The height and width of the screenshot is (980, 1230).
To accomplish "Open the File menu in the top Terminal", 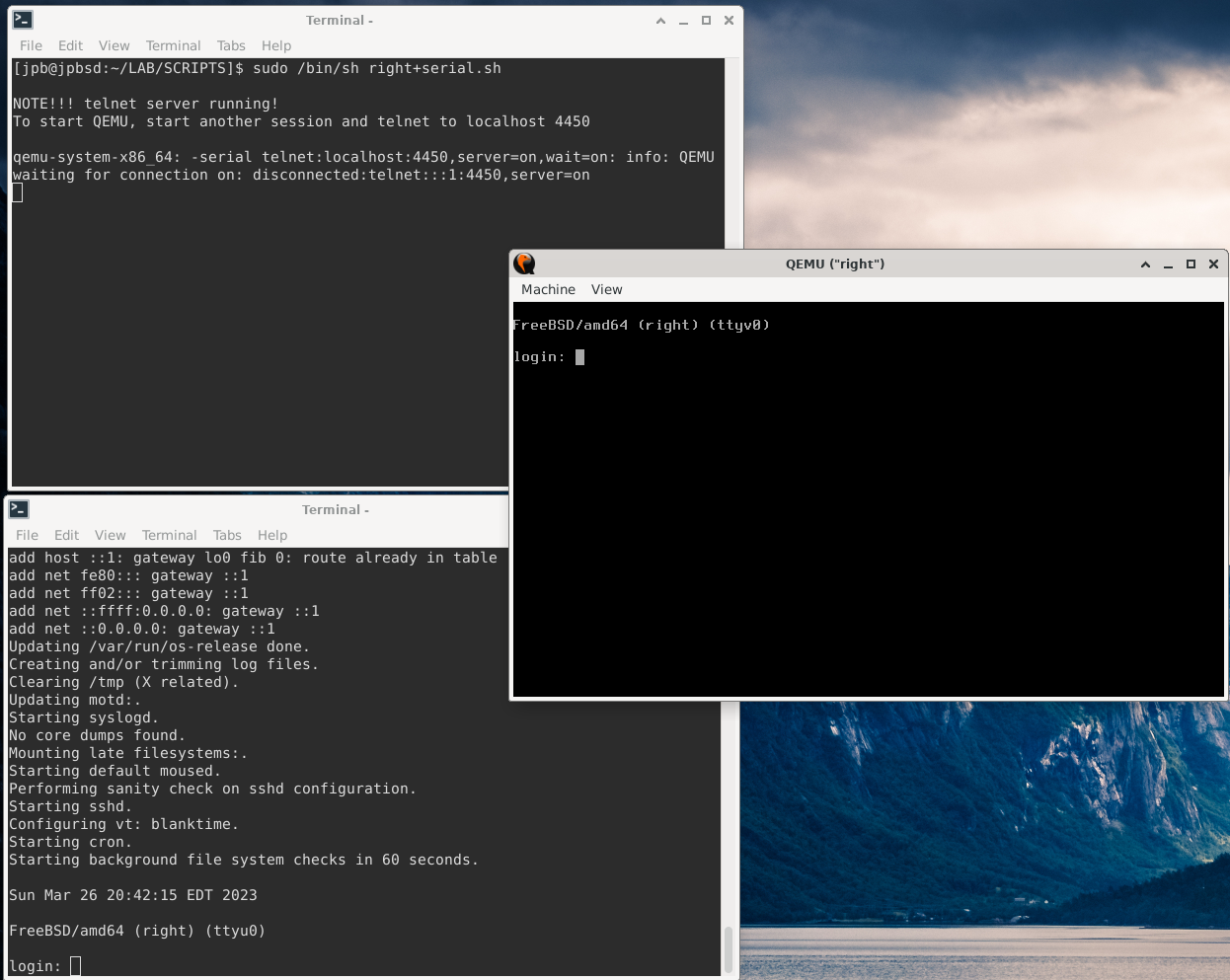I will click(31, 45).
